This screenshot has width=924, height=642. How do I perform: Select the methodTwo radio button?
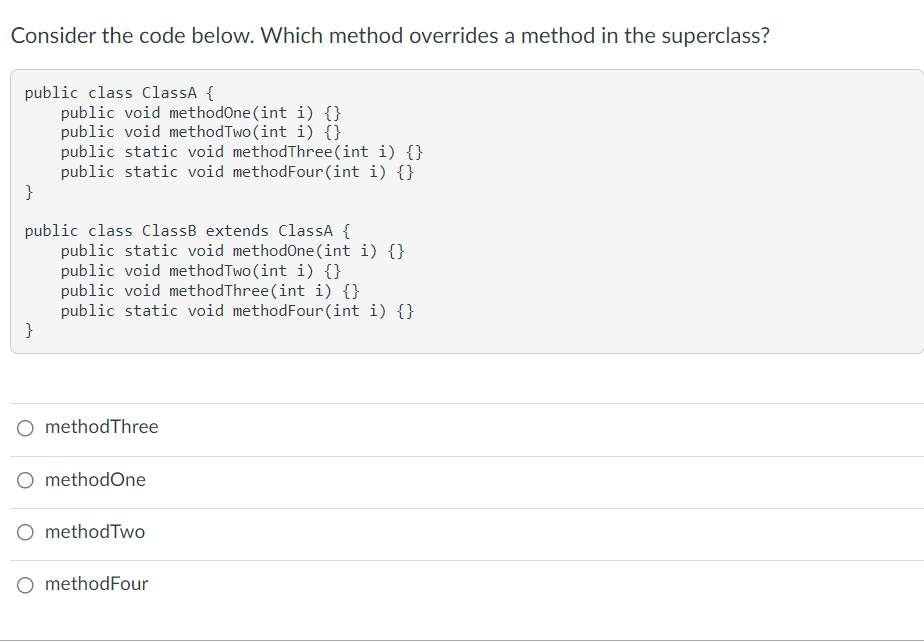click(25, 532)
